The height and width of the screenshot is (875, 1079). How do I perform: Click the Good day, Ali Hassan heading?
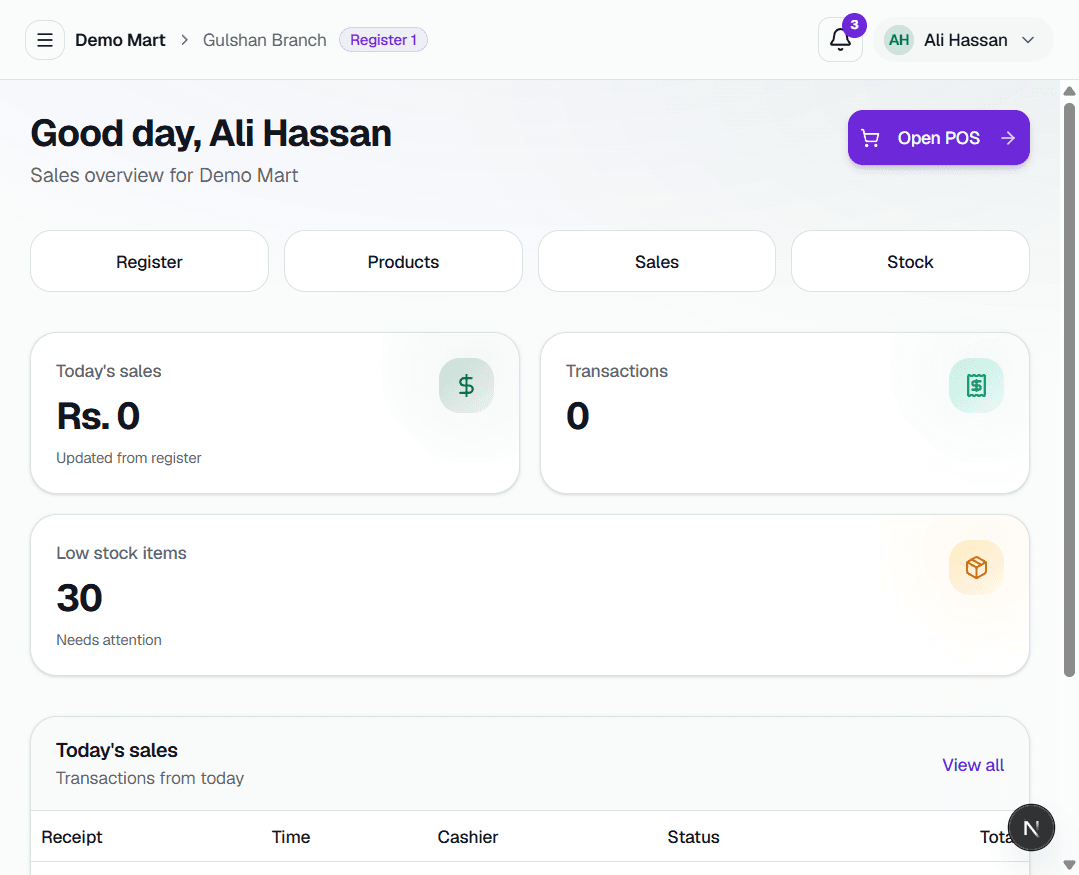point(211,133)
